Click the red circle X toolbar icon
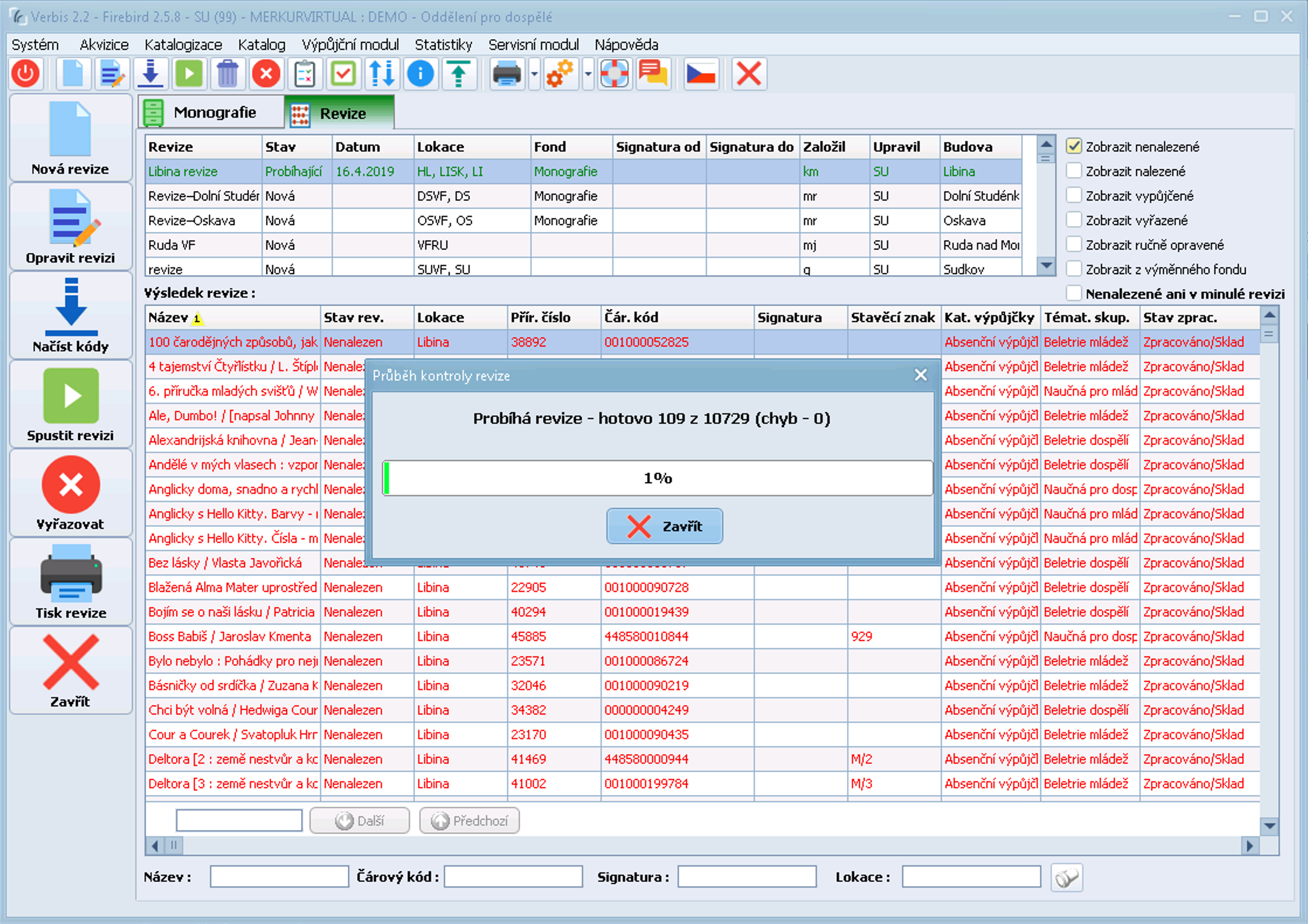 (267, 74)
